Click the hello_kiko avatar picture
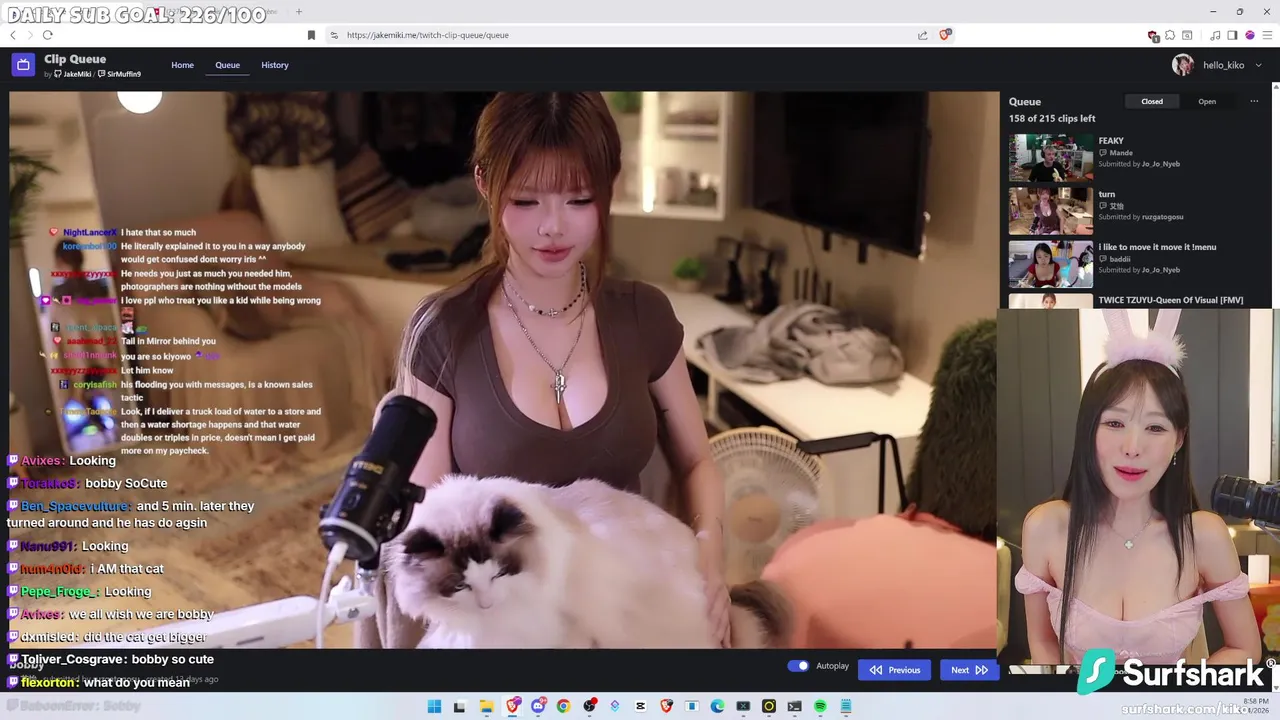Image resolution: width=1280 pixels, height=720 pixels. tap(1183, 65)
